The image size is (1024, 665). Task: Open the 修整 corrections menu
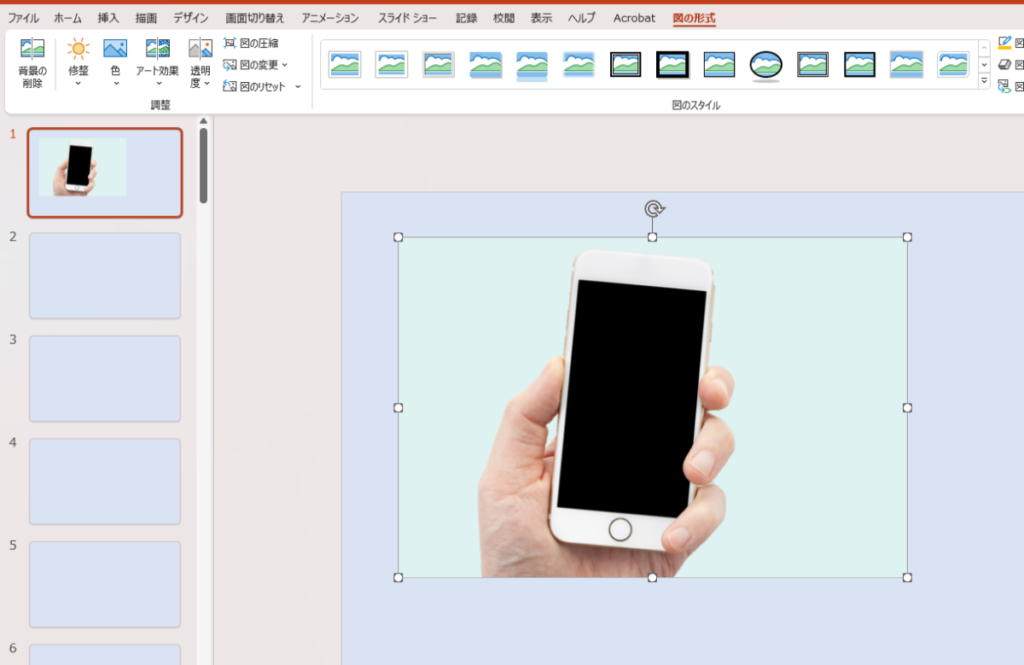(78, 61)
